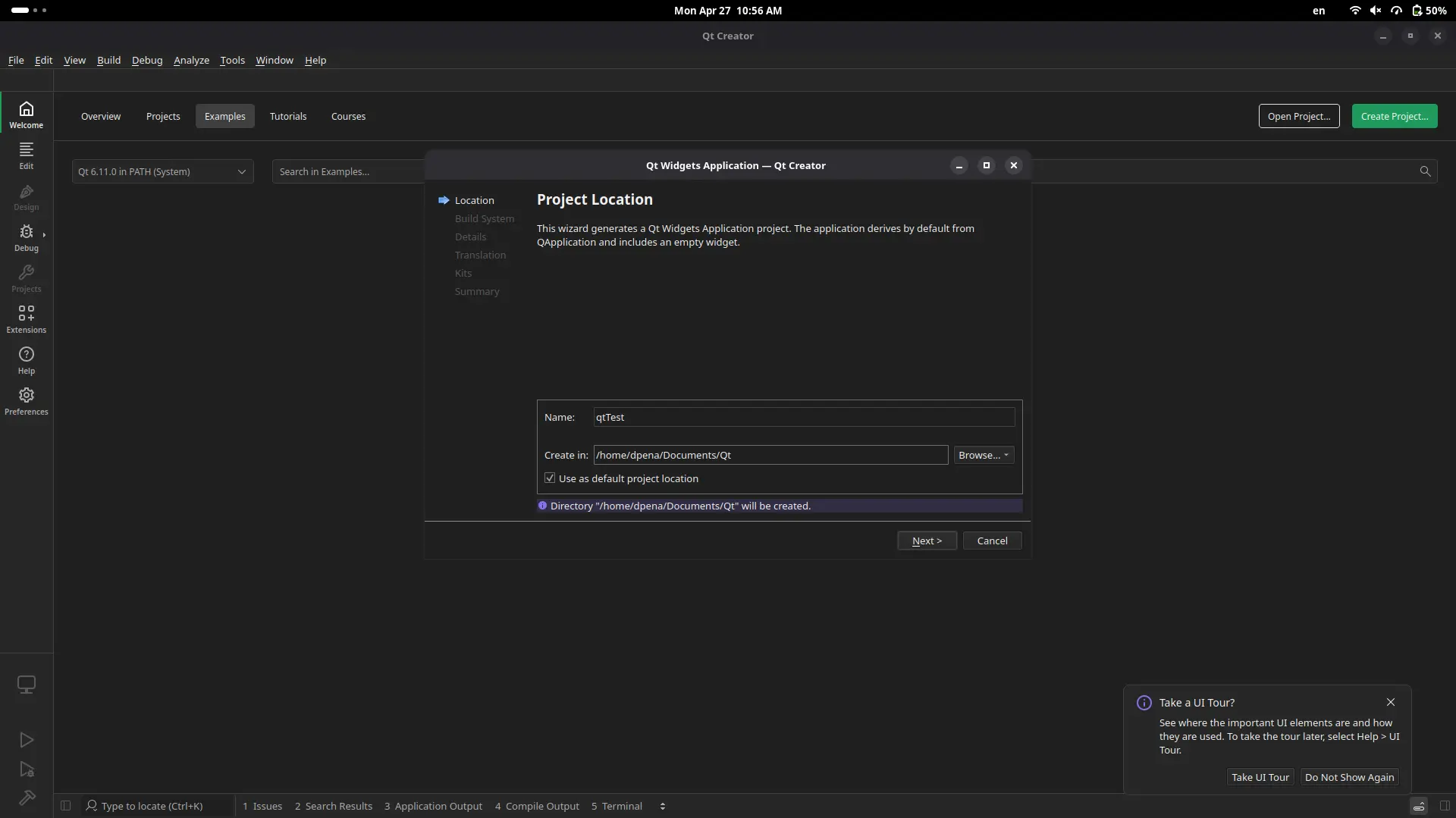Open the Issues output pane

[x=262, y=806]
